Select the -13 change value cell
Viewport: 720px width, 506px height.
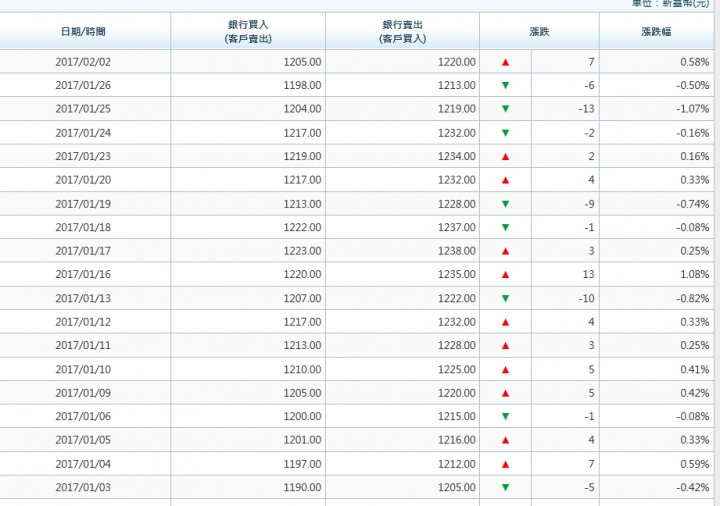pyautogui.click(x=587, y=109)
